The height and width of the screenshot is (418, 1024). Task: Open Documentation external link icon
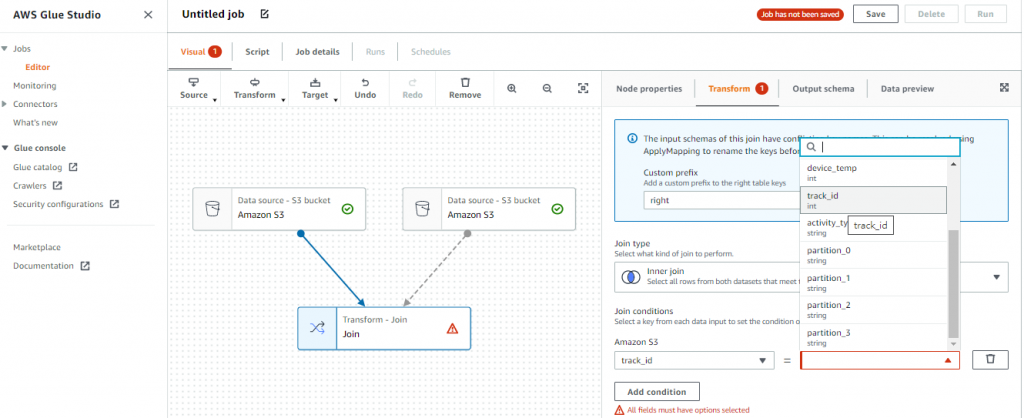pyautogui.click(x=85, y=266)
